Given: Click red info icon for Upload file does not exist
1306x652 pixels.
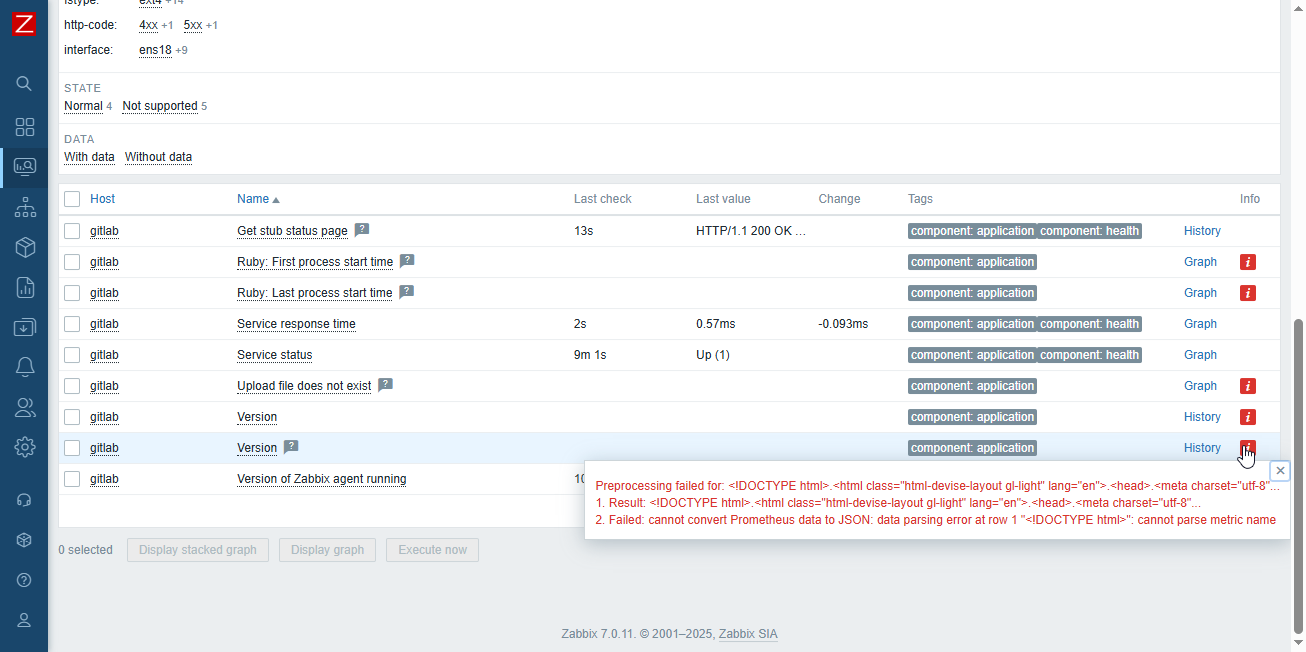Looking at the screenshot, I should pyautogui.click(x=1248, y=386).
